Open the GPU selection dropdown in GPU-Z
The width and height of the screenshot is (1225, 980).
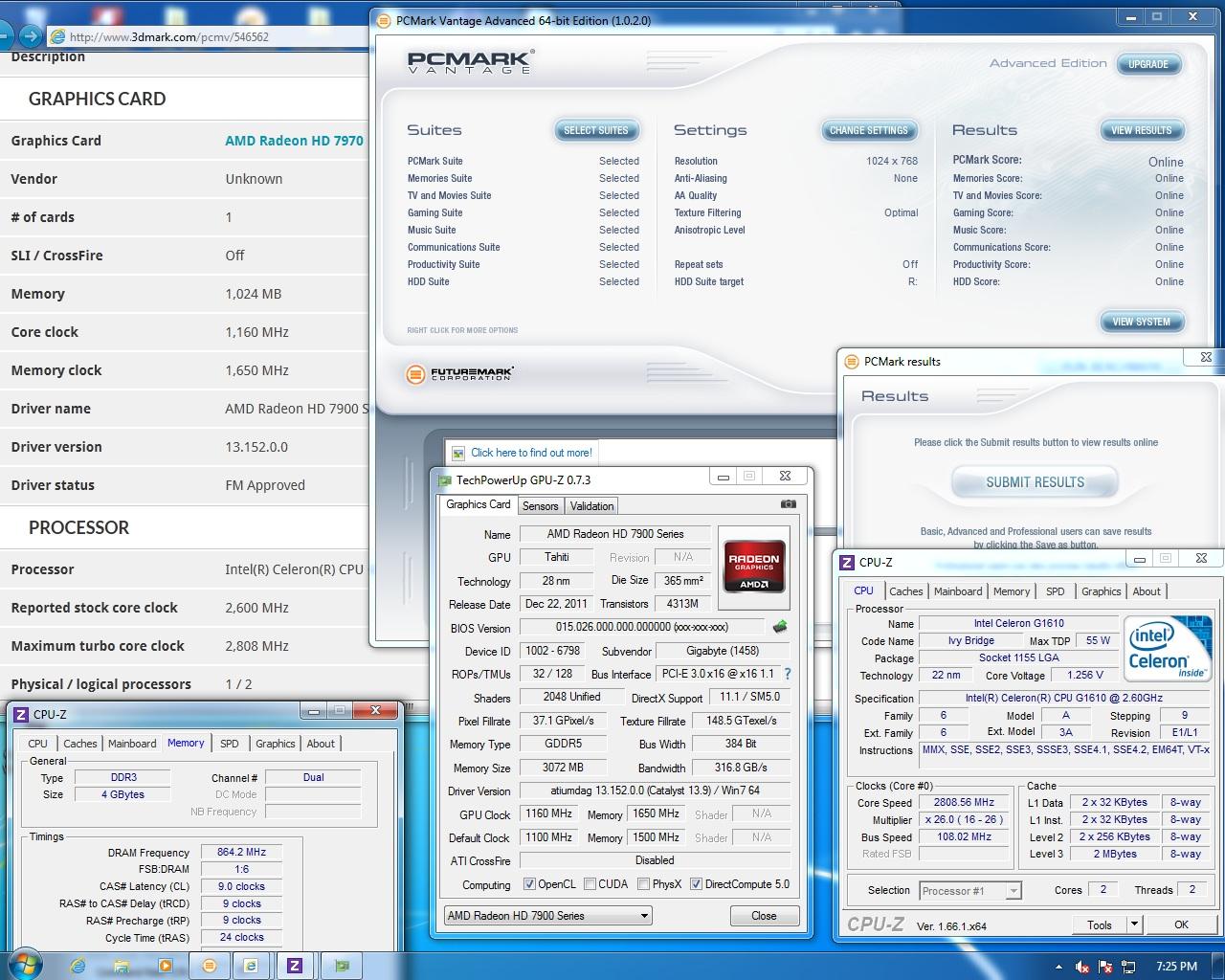click(x=547, y=916)
